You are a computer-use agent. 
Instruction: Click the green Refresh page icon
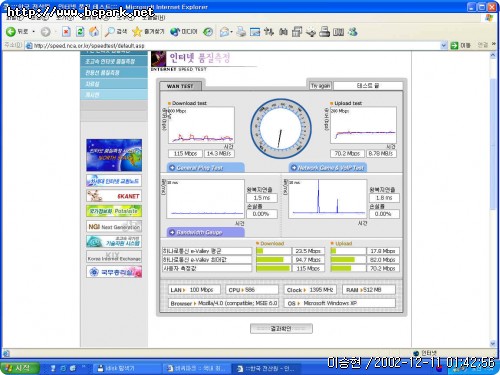[80, 32]
